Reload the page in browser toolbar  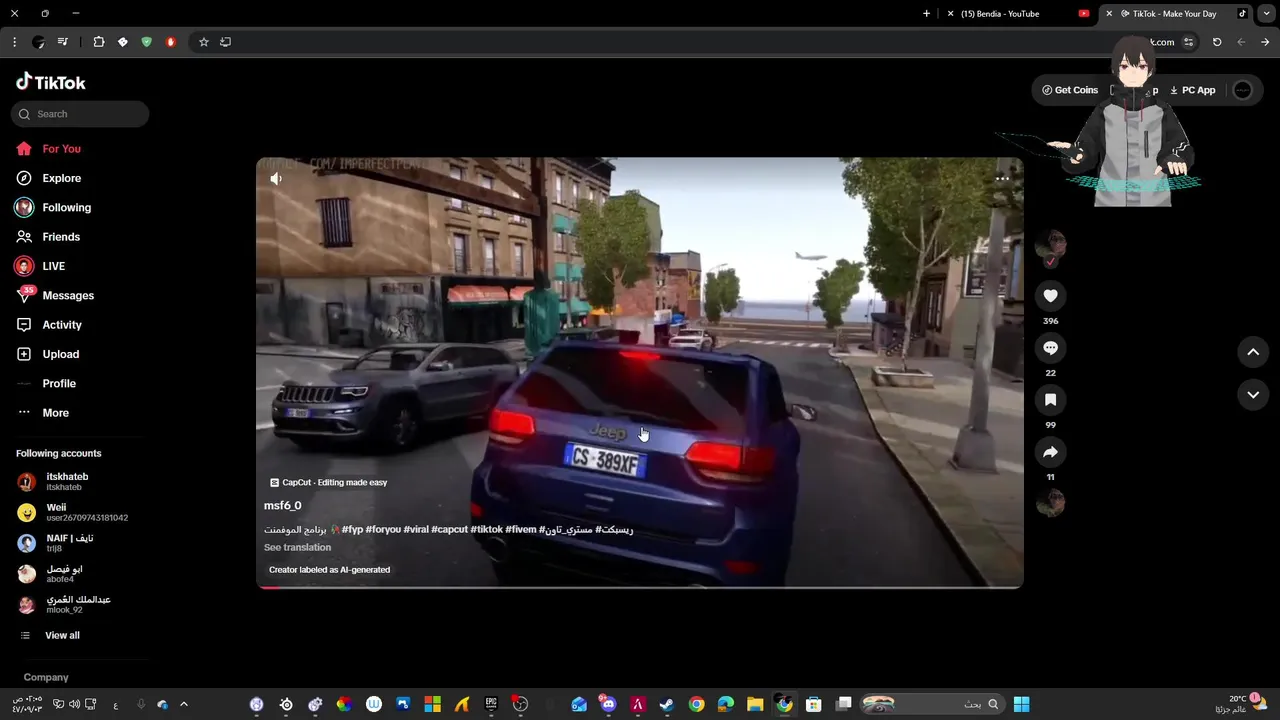pos(1217,42)
